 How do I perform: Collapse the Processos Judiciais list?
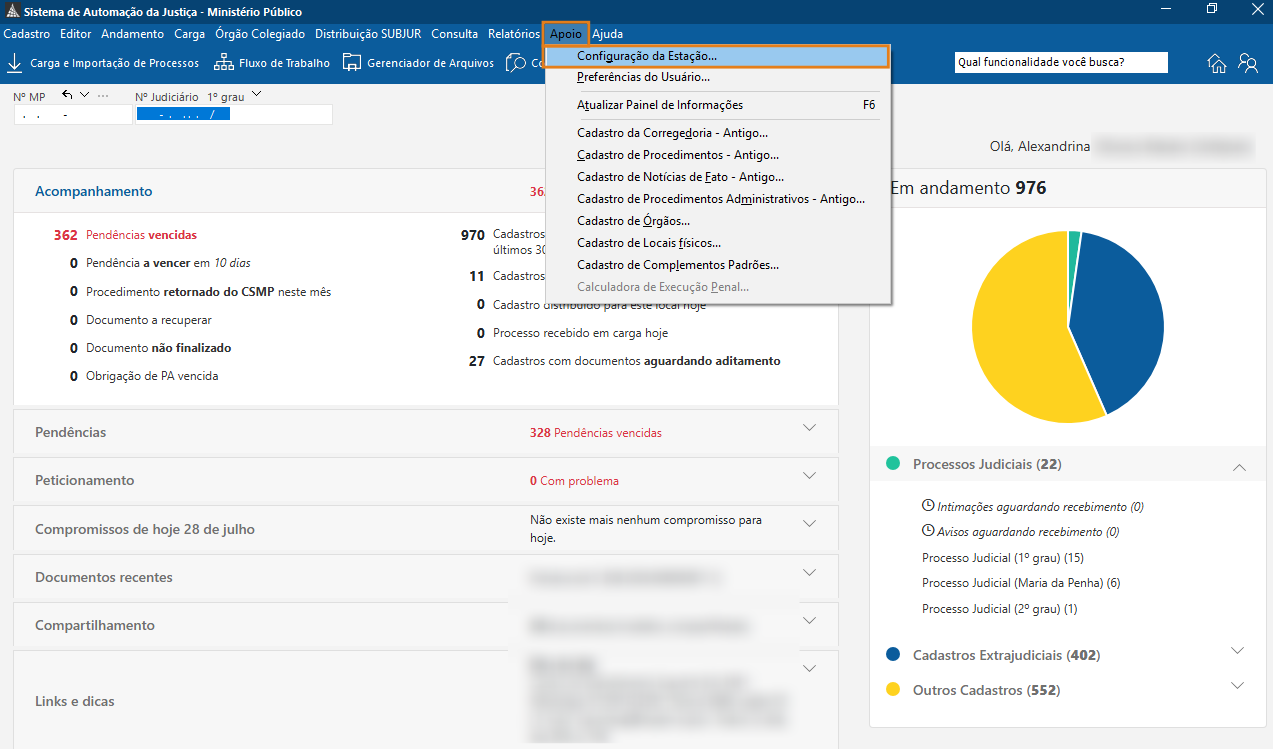click(1240, 467)
